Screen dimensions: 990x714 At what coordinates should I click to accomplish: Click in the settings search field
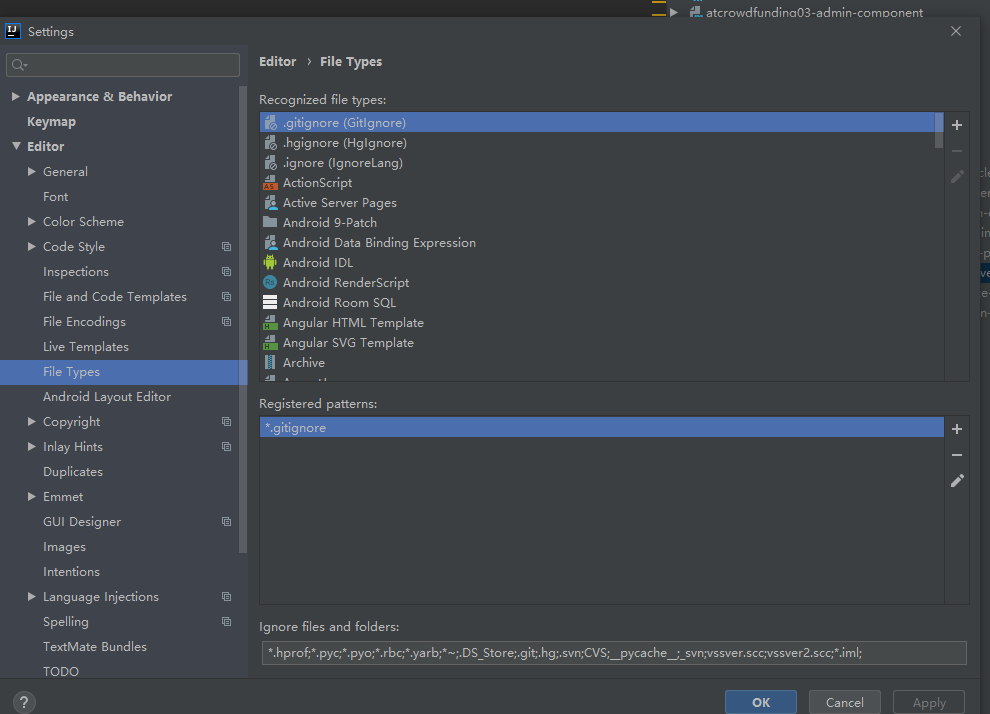tap(130, 65)
